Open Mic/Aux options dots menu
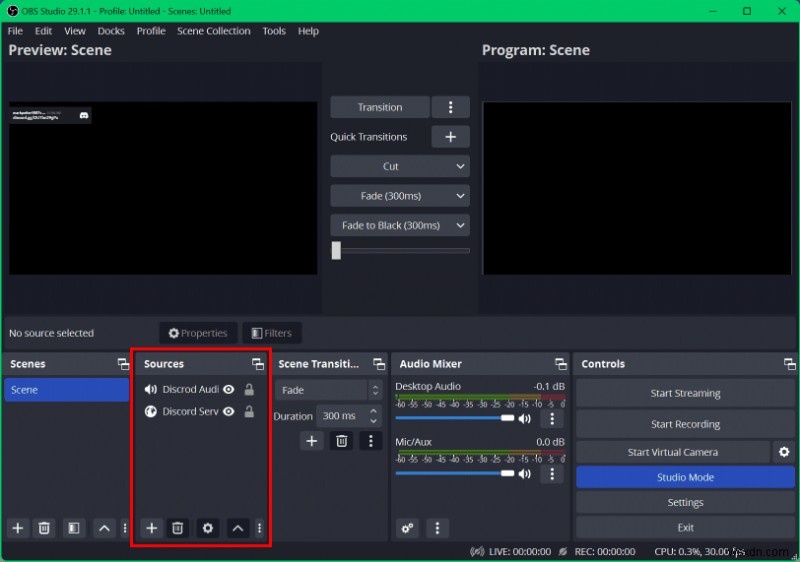800x562 pixels. (x=552, y=474)
